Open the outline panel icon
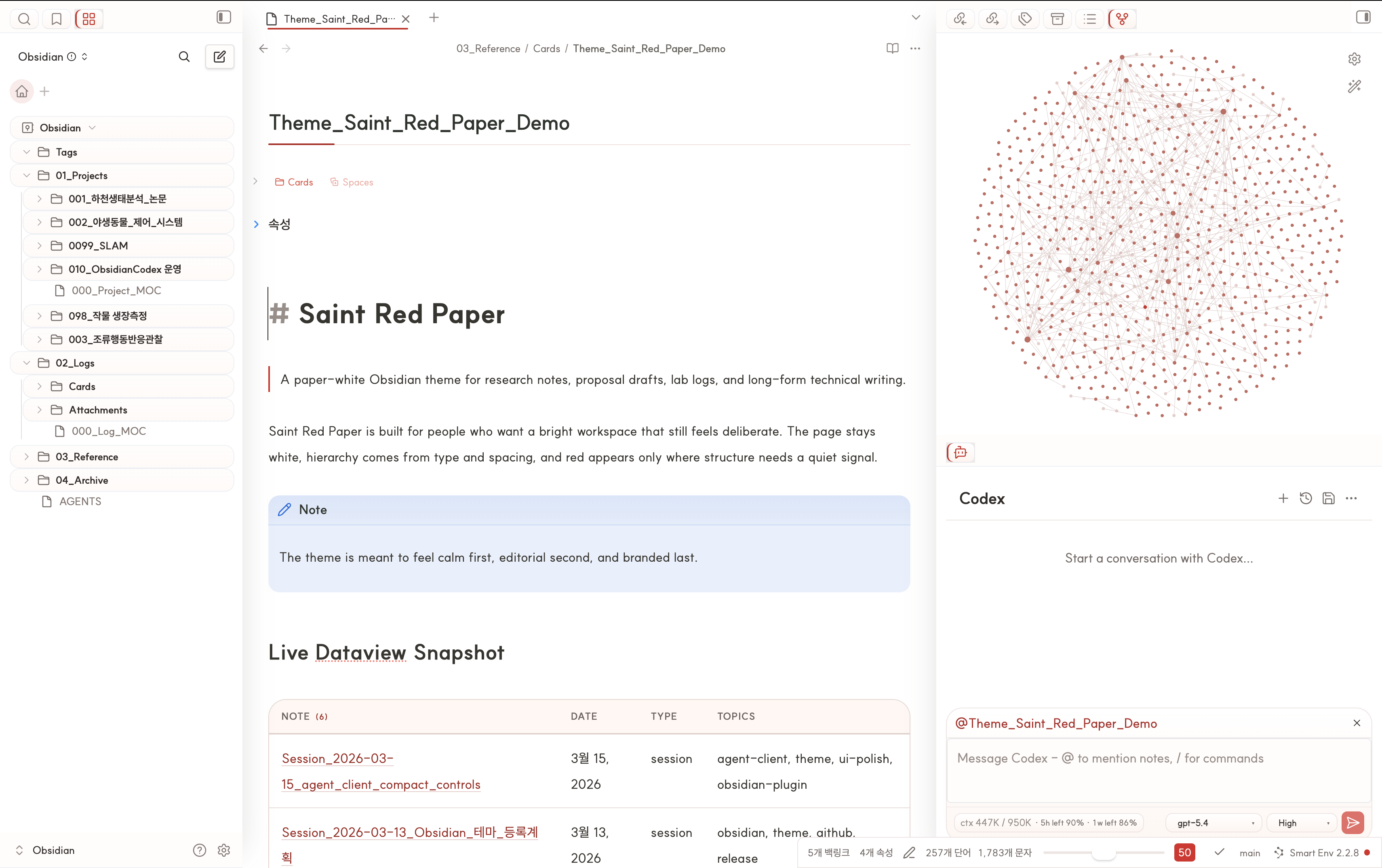This screenshot has height=868, width=1382. click(x=1090, y=19)
